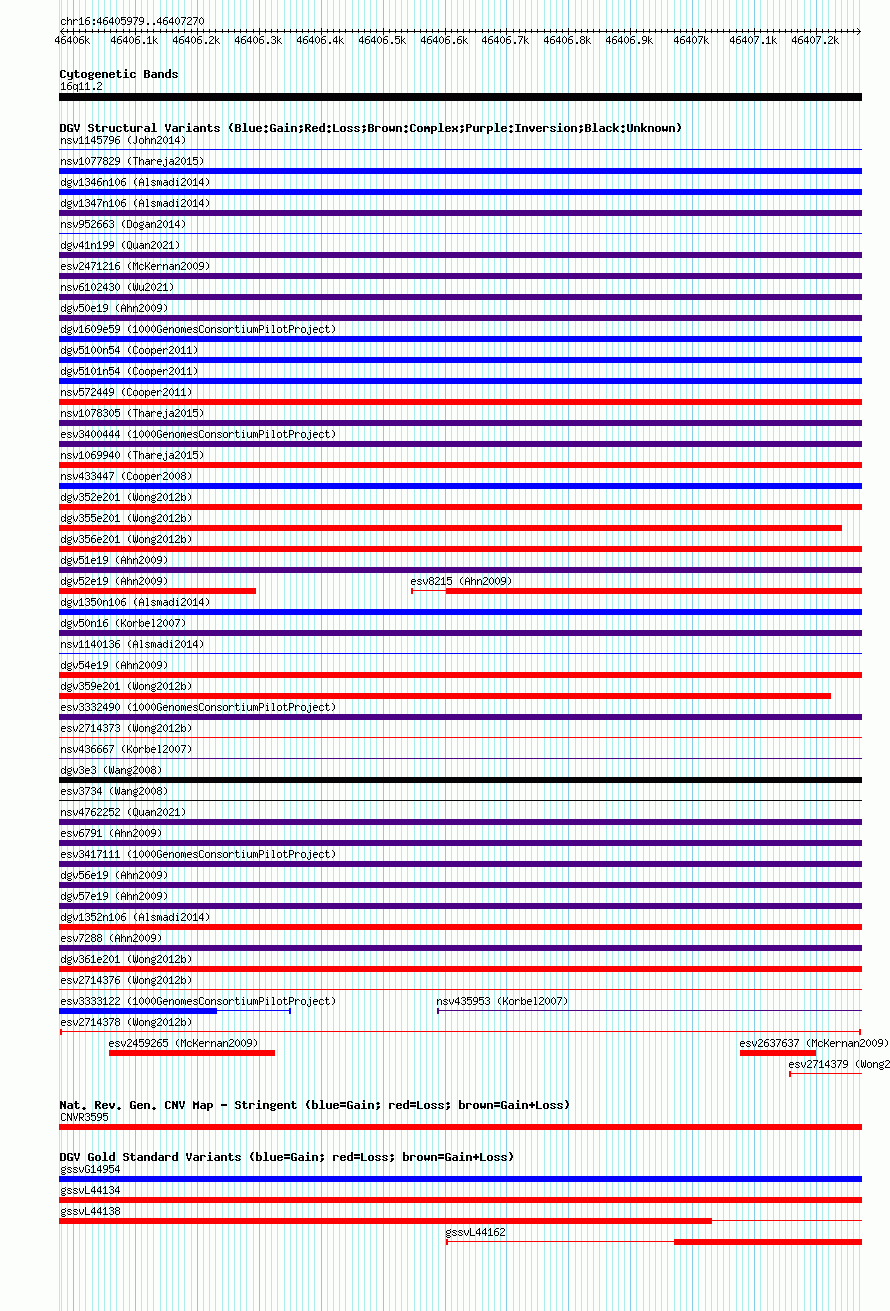
Task: Open dgv57e19 (Ahn2009) label
Action: [114, 896]
